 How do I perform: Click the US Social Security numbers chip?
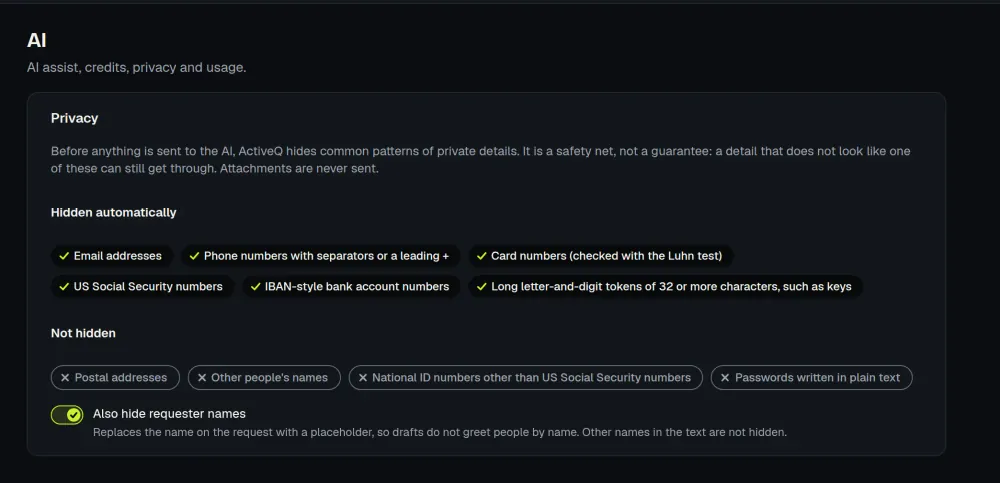[142, 286]
